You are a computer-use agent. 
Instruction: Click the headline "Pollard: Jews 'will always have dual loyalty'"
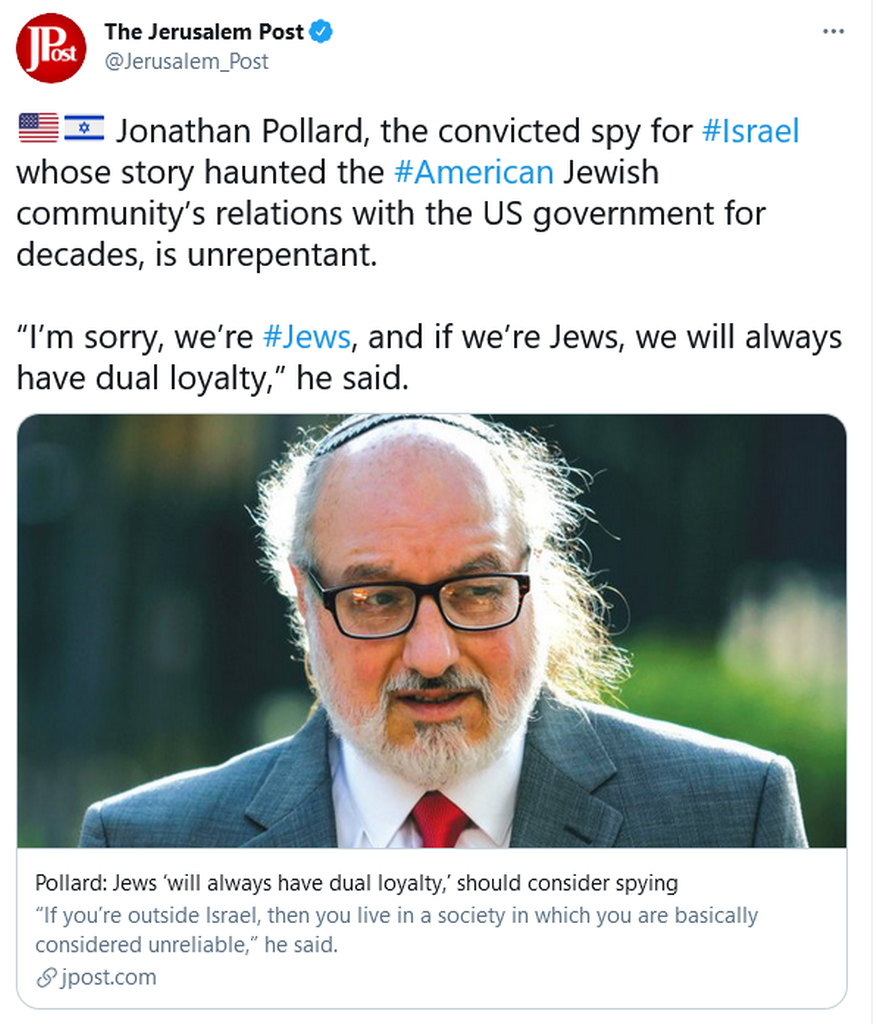(x=356, y=884)
